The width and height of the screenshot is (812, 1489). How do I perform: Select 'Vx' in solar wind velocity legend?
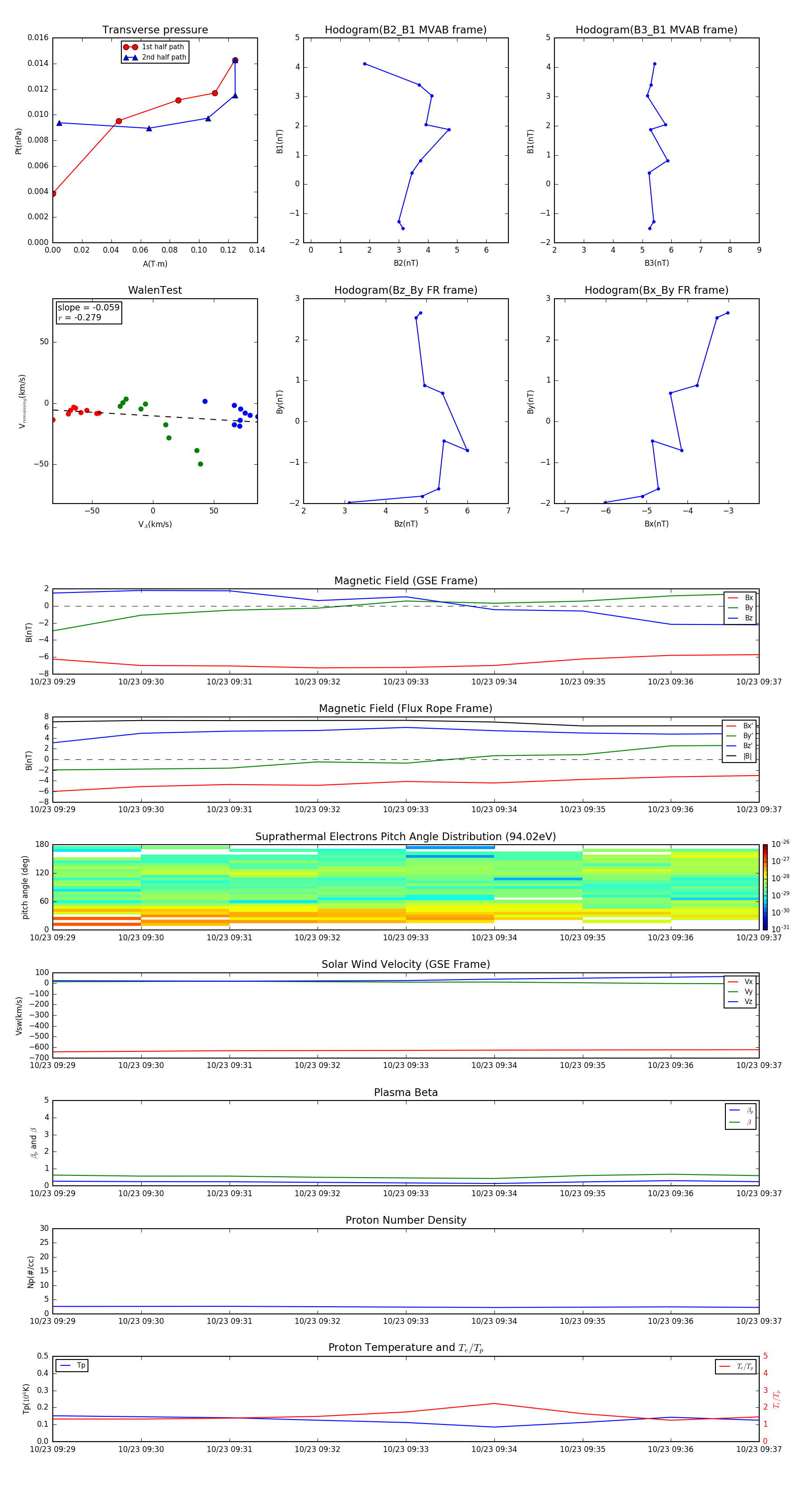(x=740, y=981)
